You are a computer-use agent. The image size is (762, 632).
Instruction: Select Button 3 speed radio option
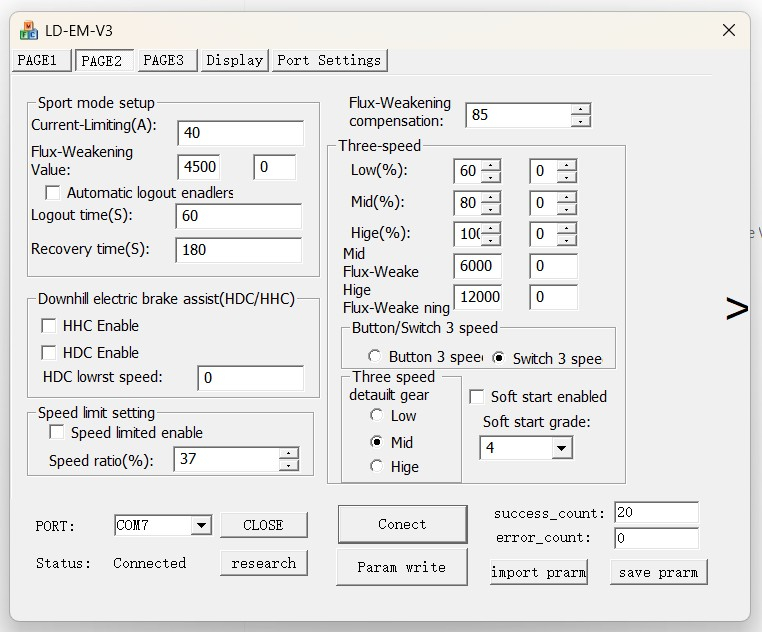375,357
